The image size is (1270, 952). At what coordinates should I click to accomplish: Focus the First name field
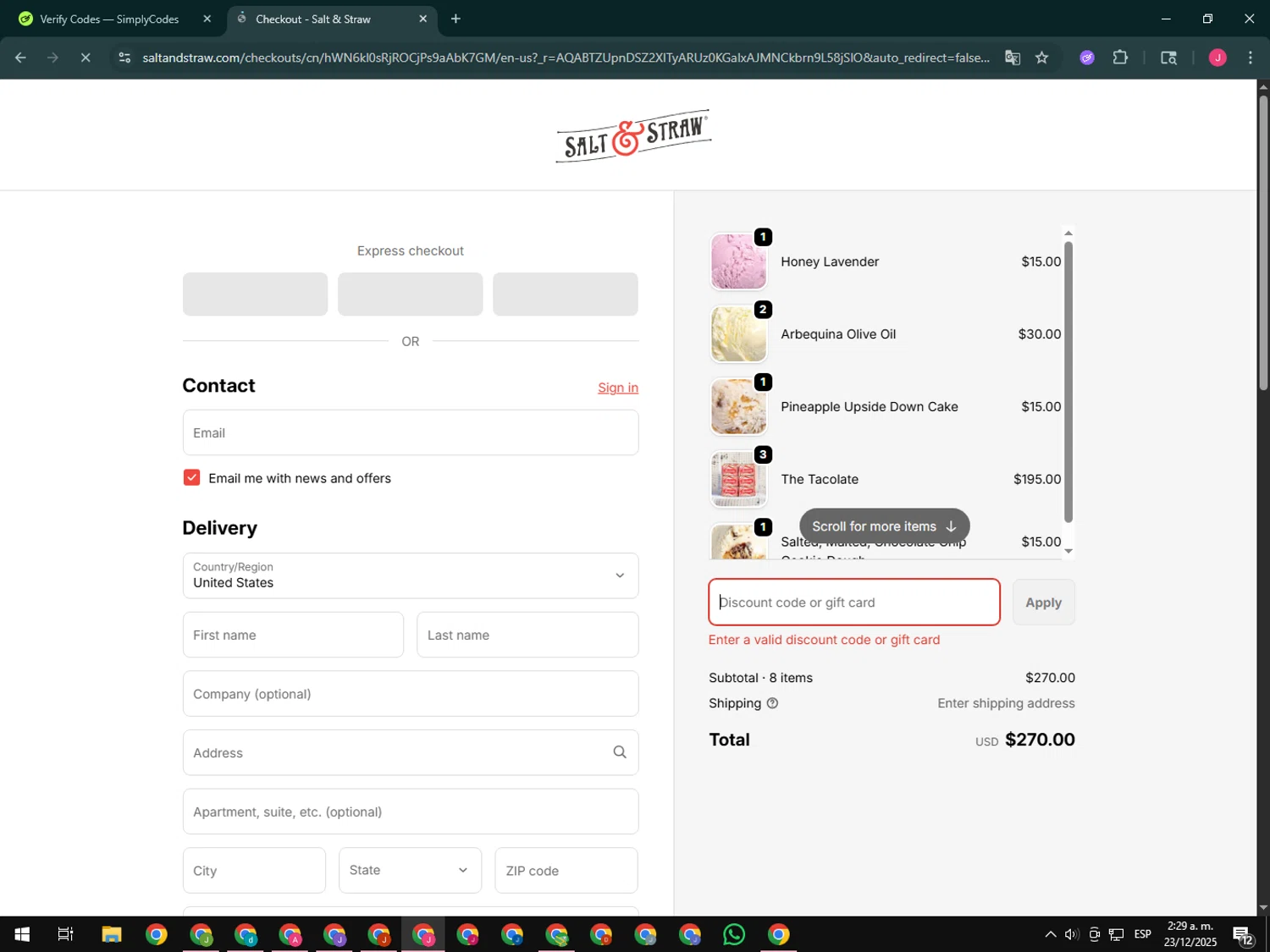[293, 635]
